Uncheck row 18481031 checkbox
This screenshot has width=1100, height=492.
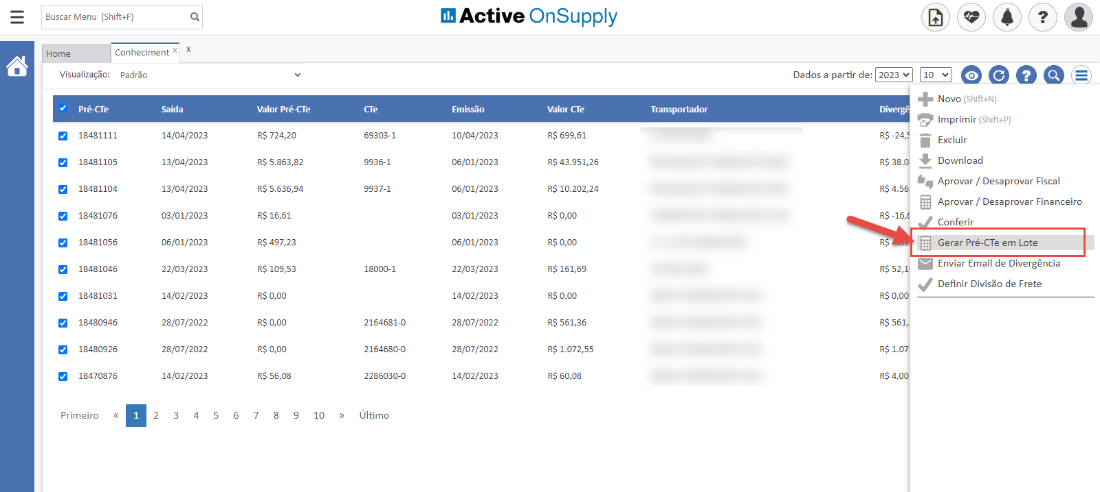pyautogui.click(x=63, y=296)
